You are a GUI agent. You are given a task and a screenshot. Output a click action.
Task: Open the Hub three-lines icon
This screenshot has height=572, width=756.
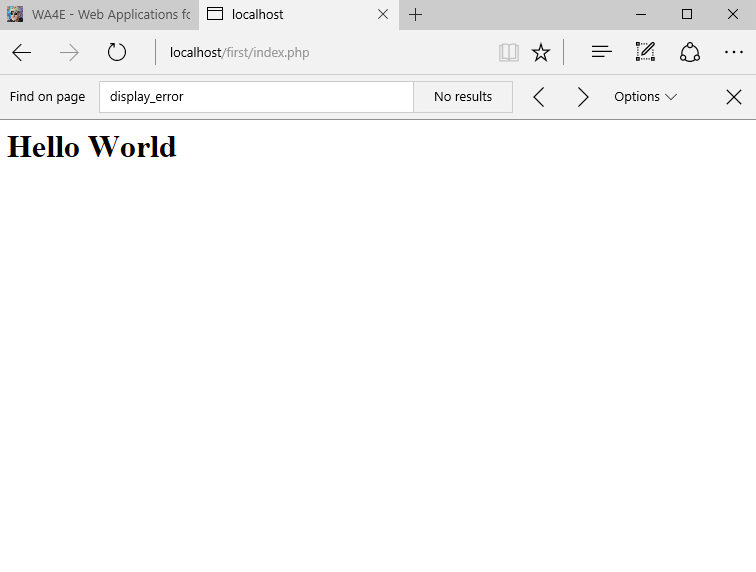click(601, 52)
